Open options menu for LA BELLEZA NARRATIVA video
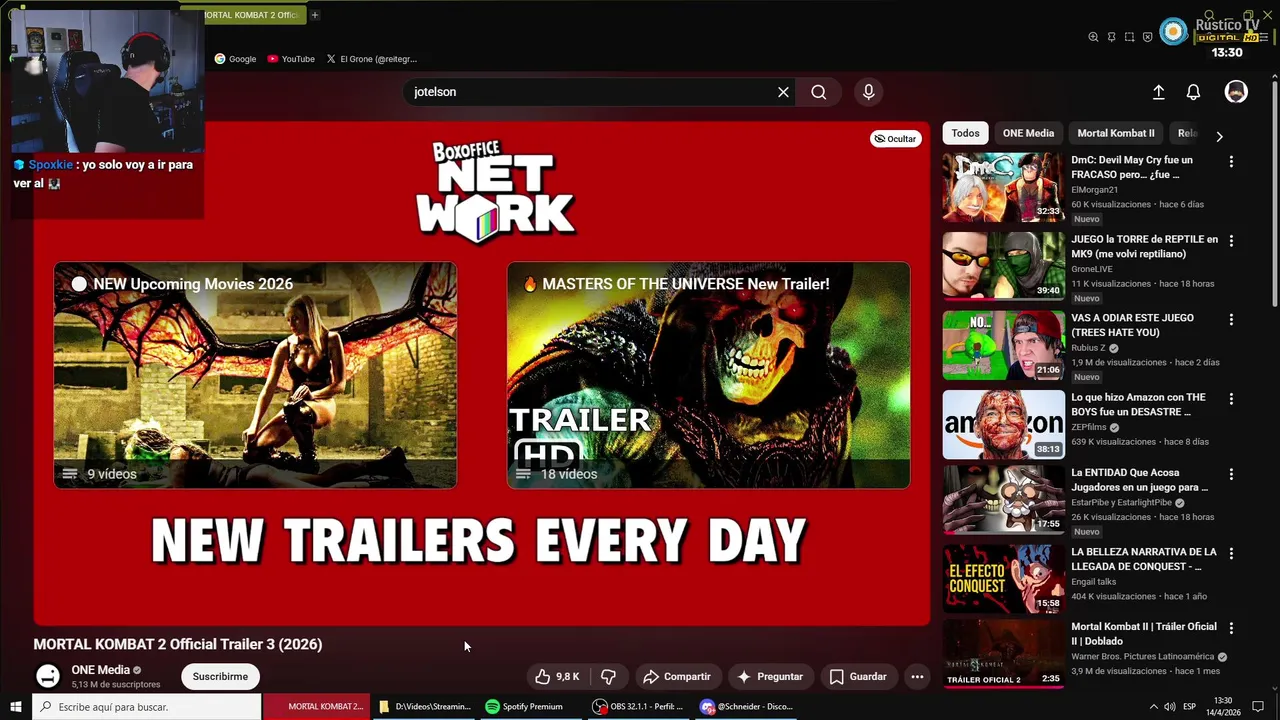This screenshot has height=720, width=1280. (1231, 553)
